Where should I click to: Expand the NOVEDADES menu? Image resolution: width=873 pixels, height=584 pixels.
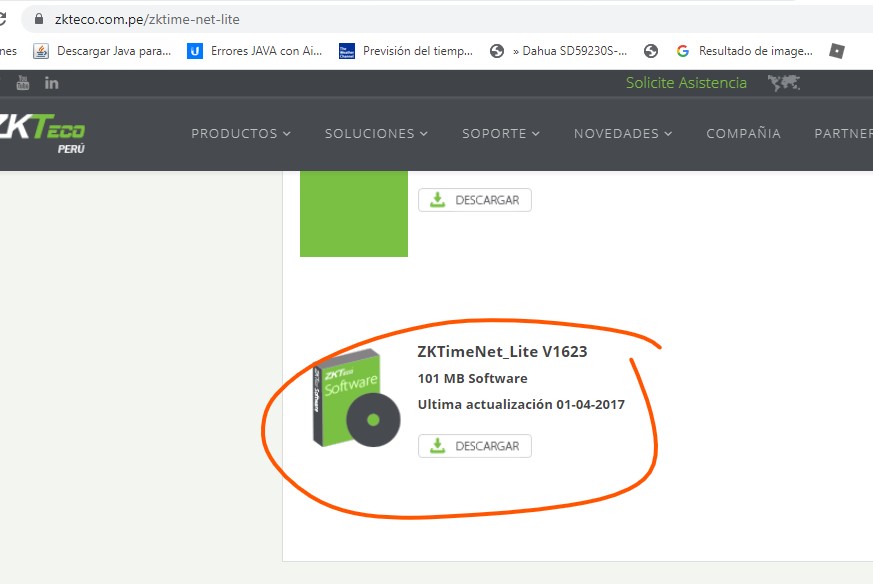623,134
